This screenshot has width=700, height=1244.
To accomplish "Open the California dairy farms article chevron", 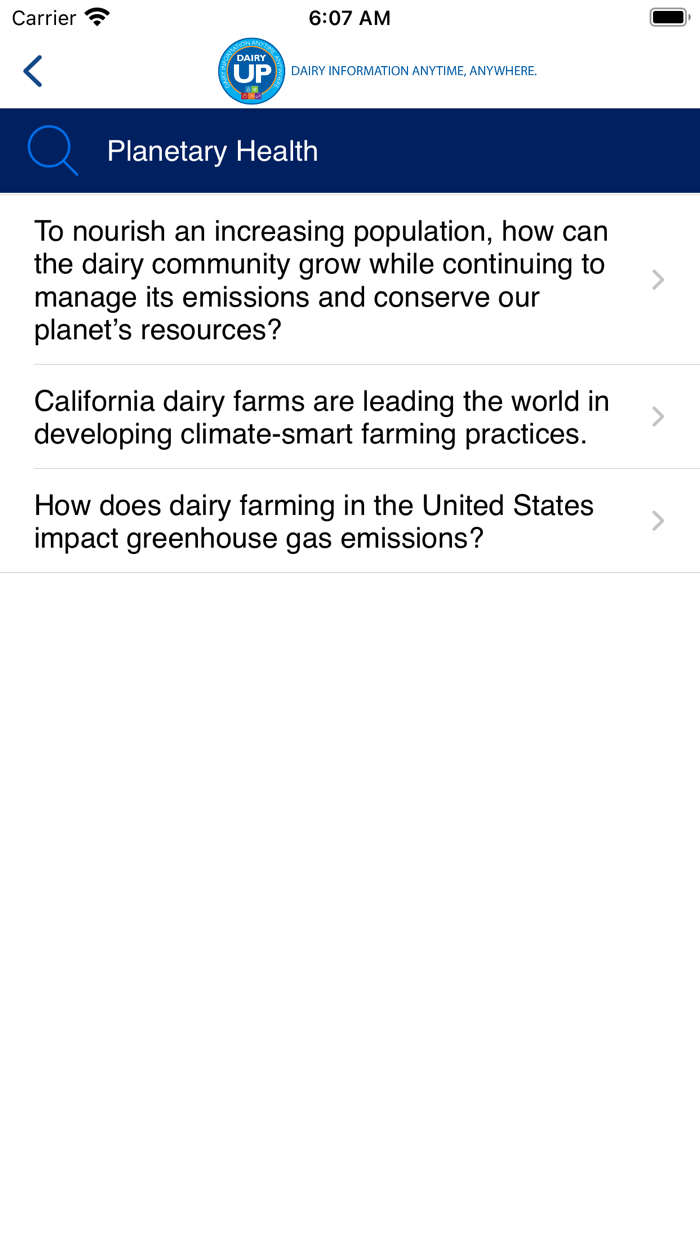I will point(657,416).
